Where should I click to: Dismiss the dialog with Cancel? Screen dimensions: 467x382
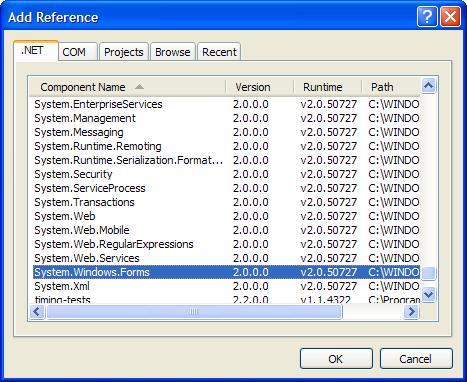click(x=416, y=359)
